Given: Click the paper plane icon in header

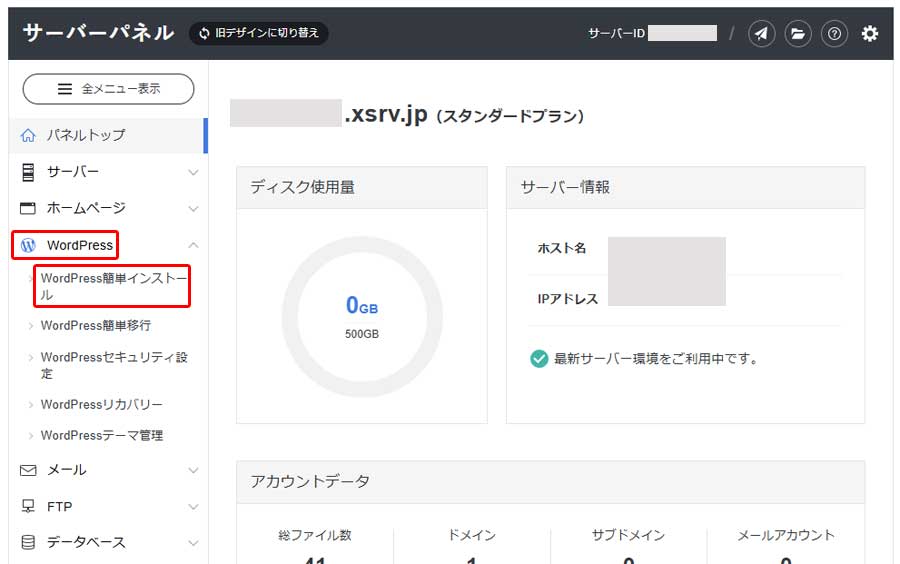Looking at the screenshot, I should (x=761, y=34).
